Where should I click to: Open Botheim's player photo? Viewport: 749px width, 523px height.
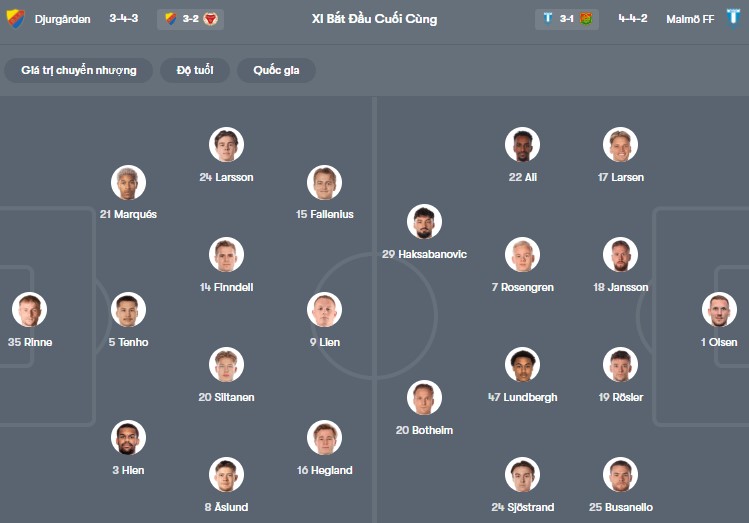pyautogui.click(x=424, y=398)
